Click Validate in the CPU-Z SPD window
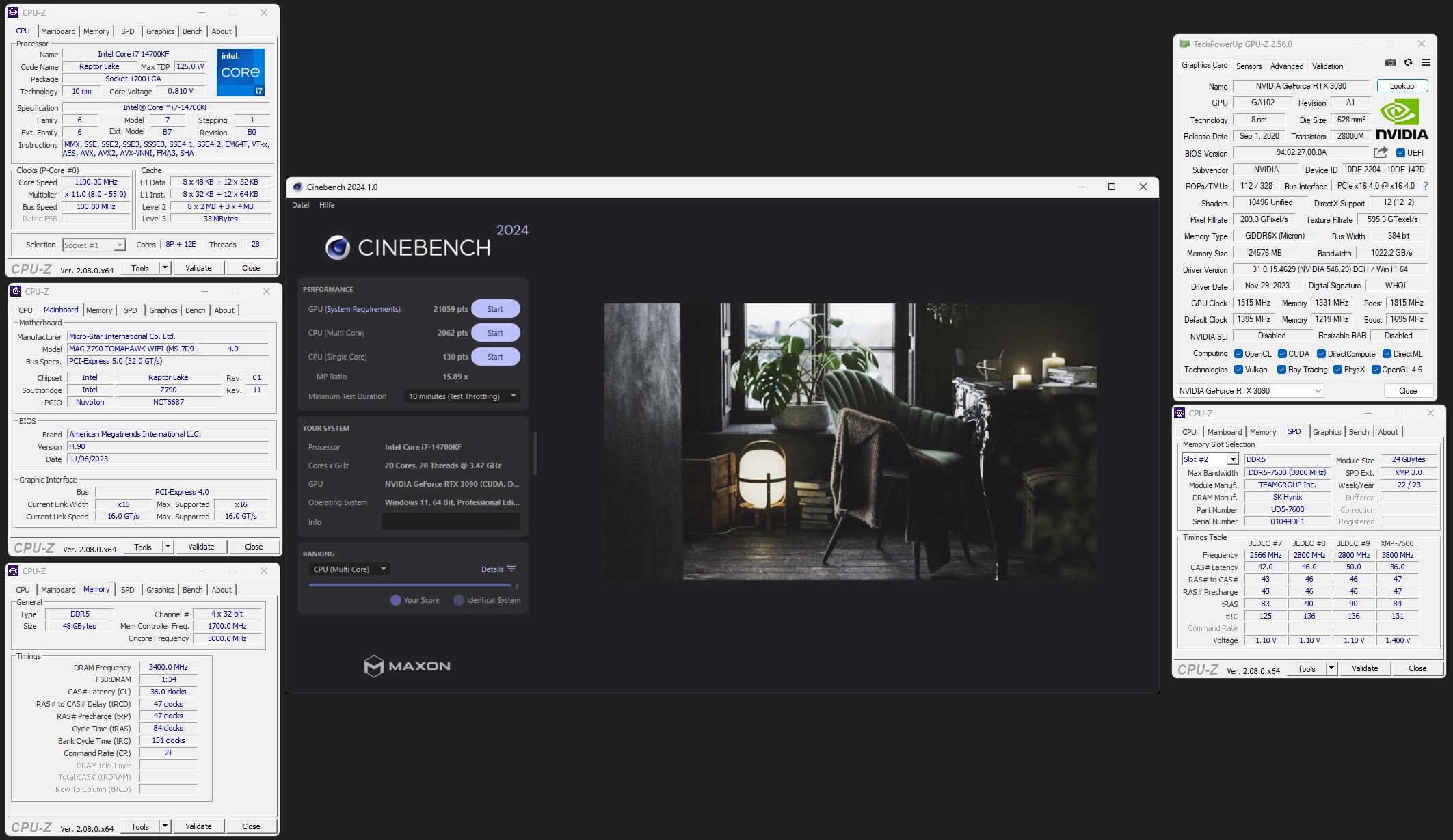The image size is (1453, 840). tap(1364, 668)
